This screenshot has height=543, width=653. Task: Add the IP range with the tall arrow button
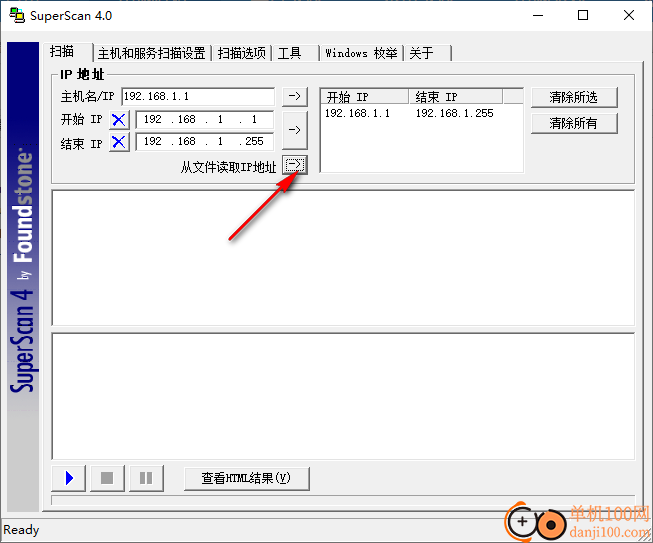click(294, 130)
